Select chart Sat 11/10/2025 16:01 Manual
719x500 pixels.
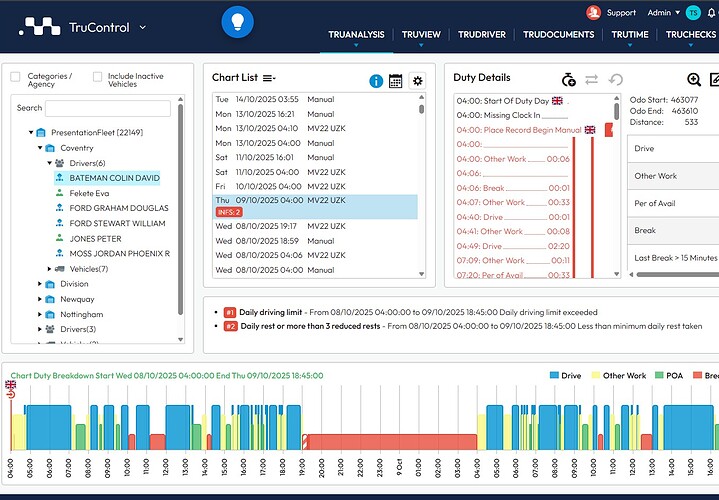315,157
